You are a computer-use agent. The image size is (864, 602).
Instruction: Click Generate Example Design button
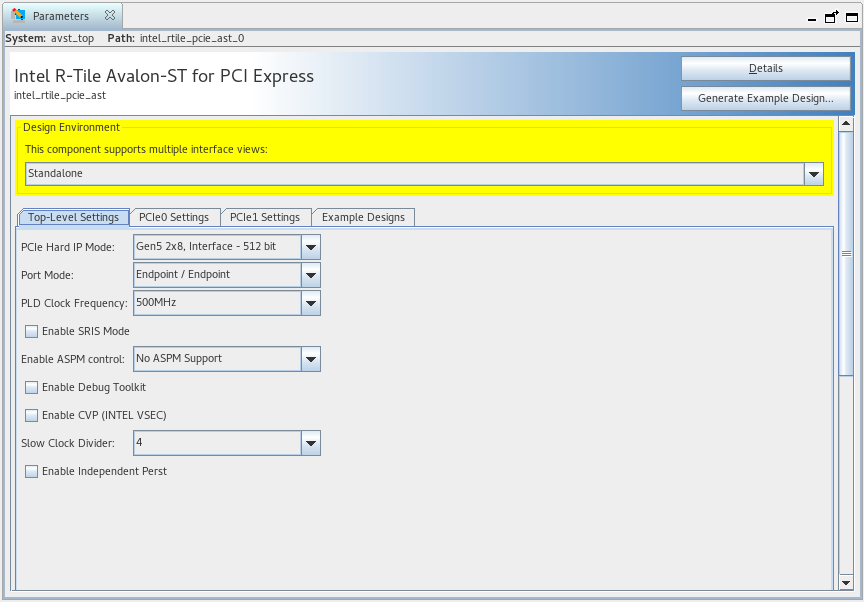click(765, 98)
